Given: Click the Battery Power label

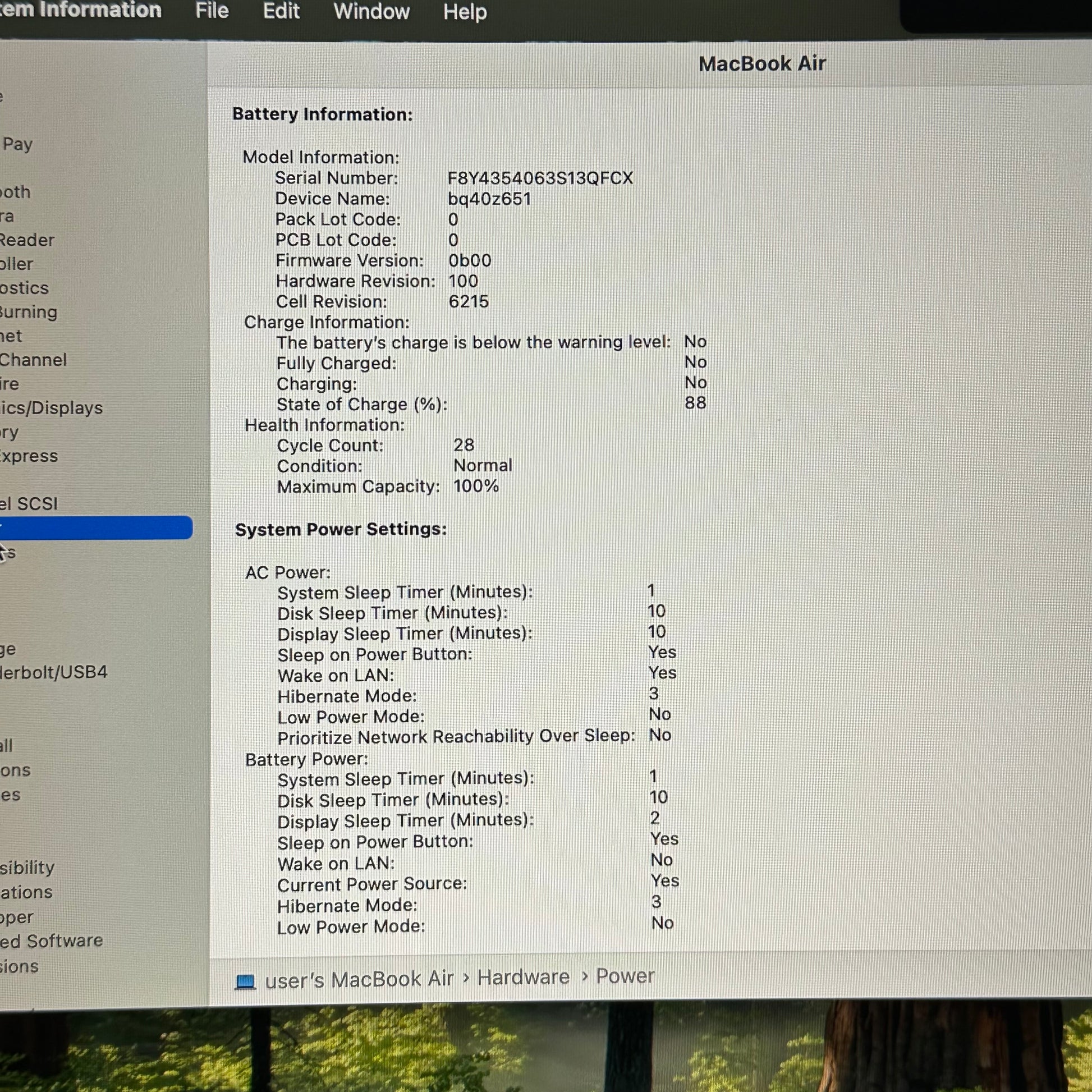Looking at the screenshot, I should pyautogui.click(x=306, y=759).
